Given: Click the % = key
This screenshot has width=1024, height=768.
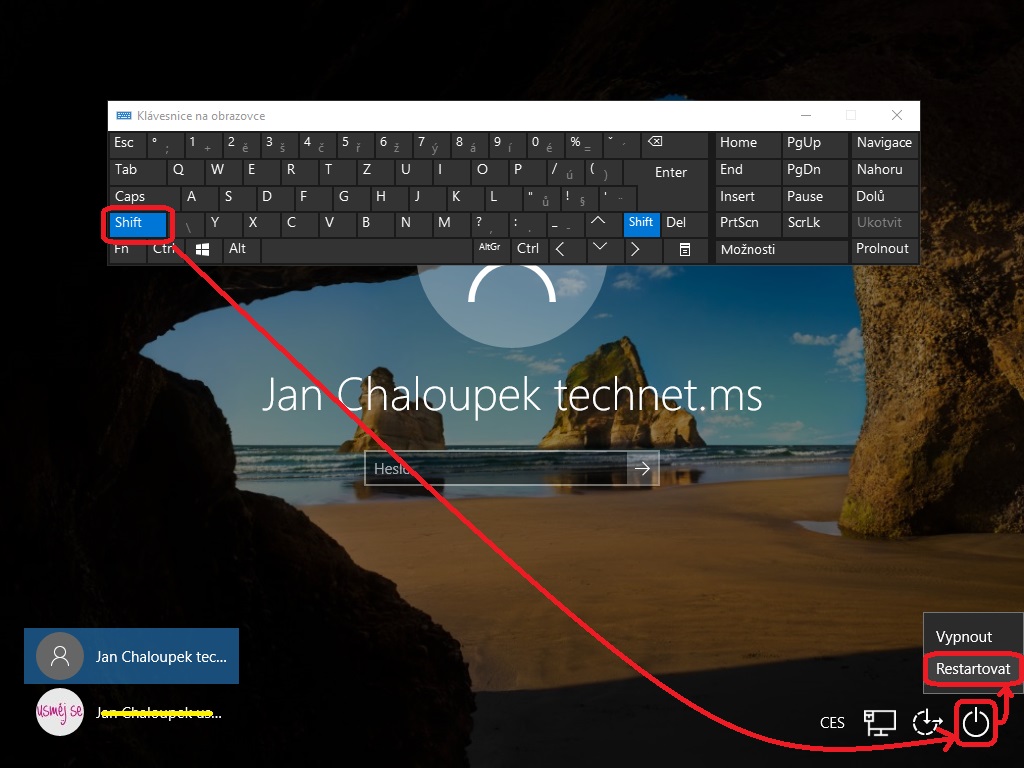Looking at the screenshot, I should click(x=583, y=144).
